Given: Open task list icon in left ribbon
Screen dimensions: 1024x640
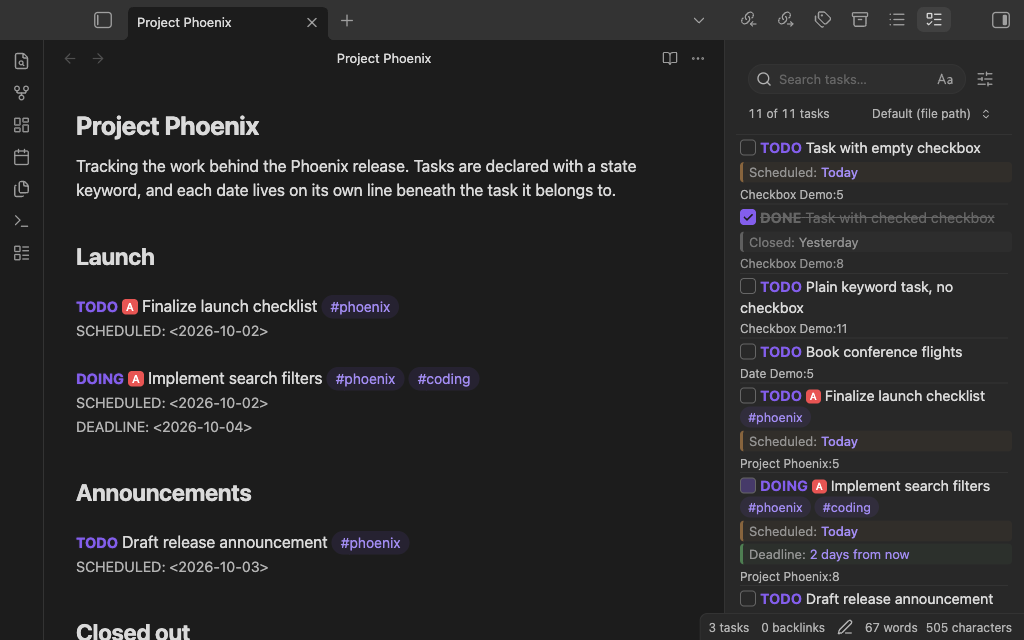Looking at the screenshot, I should (22, 253).
